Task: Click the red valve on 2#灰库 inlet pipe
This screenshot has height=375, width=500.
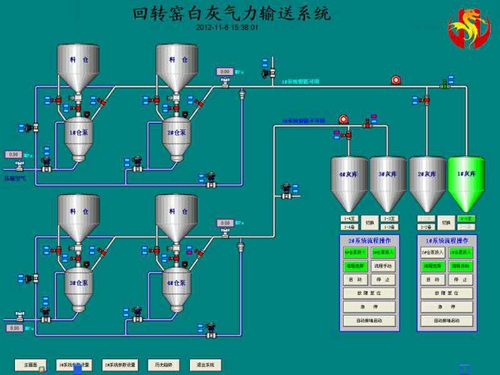Action: point(426,100)
